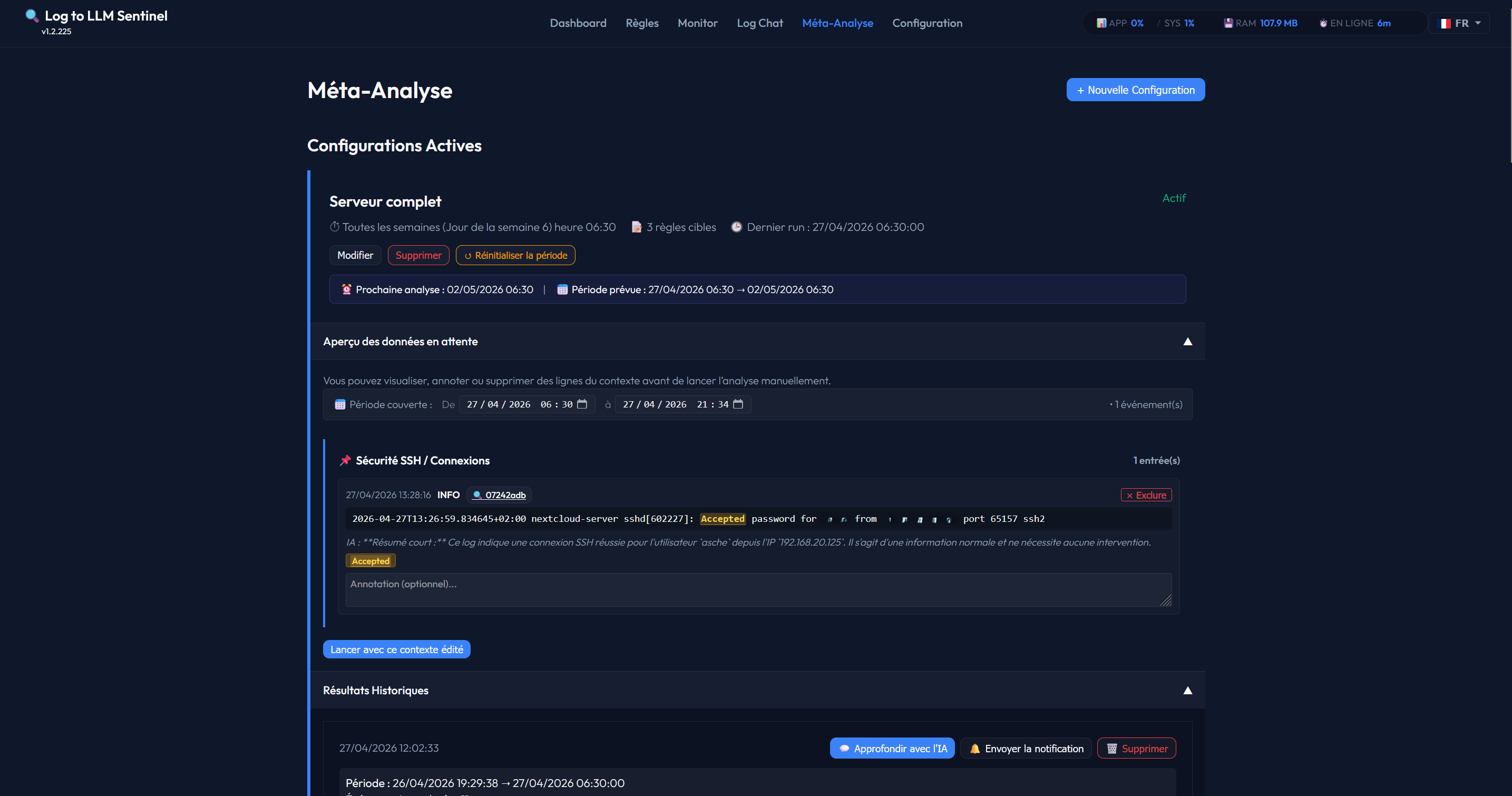Click the Actif status label

[1174, 198]
